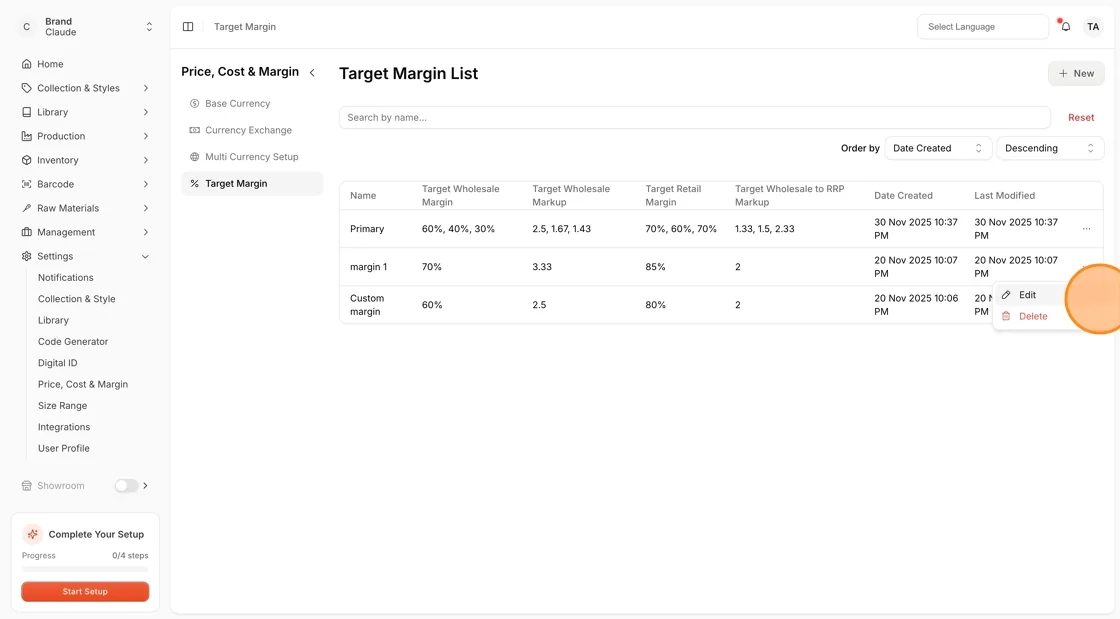Expand the Inventory submenu chevron

146,160
